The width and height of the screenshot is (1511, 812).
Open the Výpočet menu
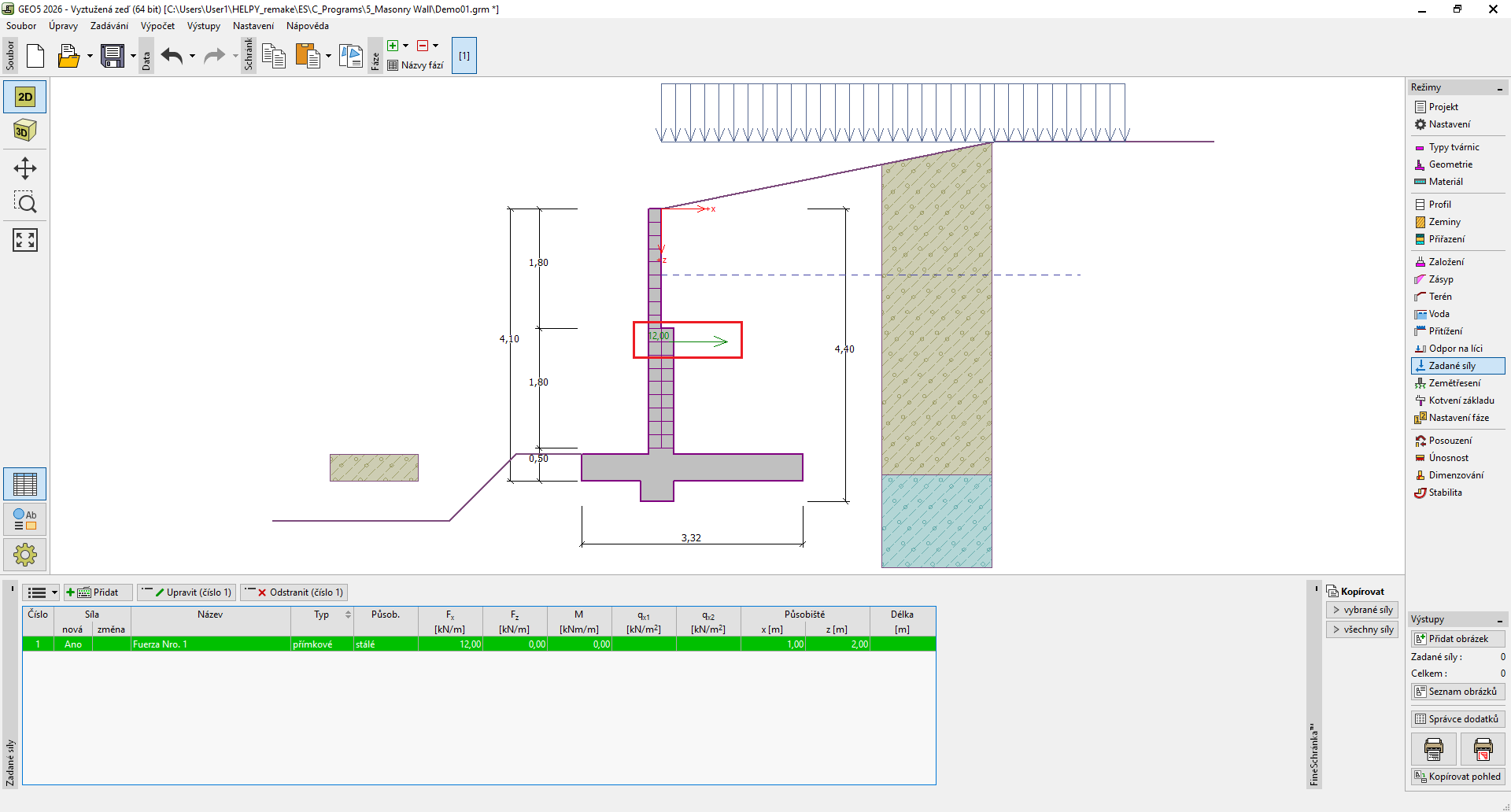(x=157, y=26)
